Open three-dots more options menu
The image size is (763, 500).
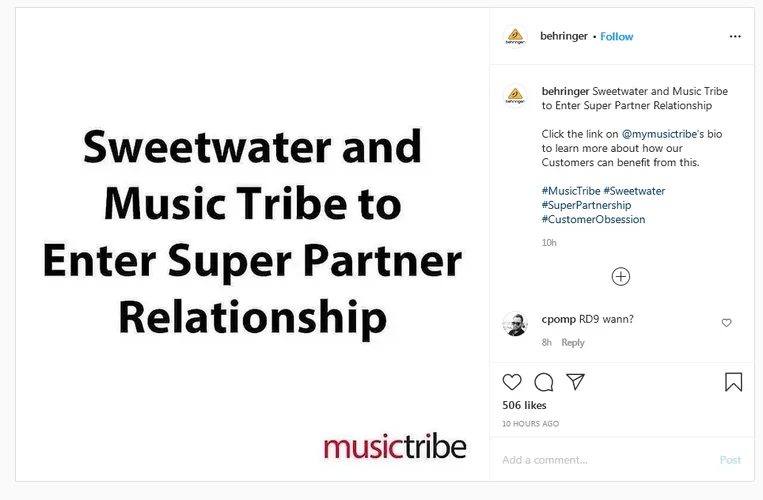735,36
